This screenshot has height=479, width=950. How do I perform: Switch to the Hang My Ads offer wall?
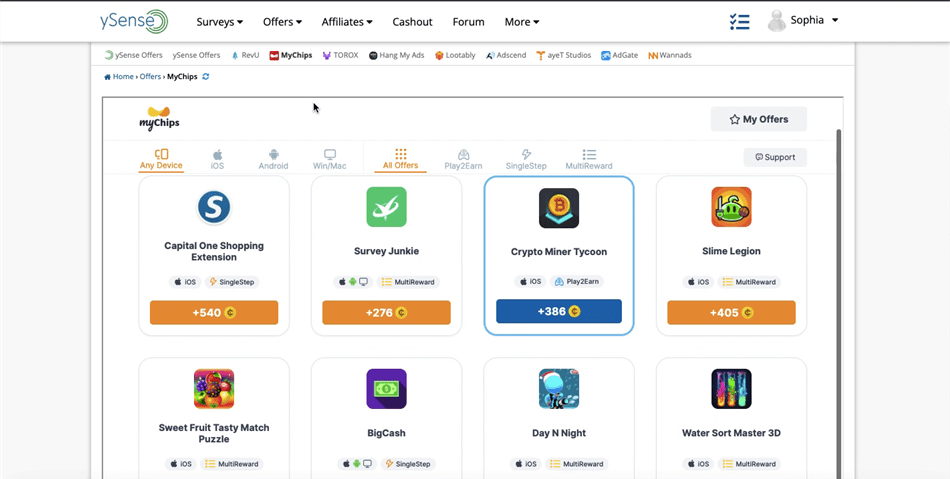[x=397, y=55]
